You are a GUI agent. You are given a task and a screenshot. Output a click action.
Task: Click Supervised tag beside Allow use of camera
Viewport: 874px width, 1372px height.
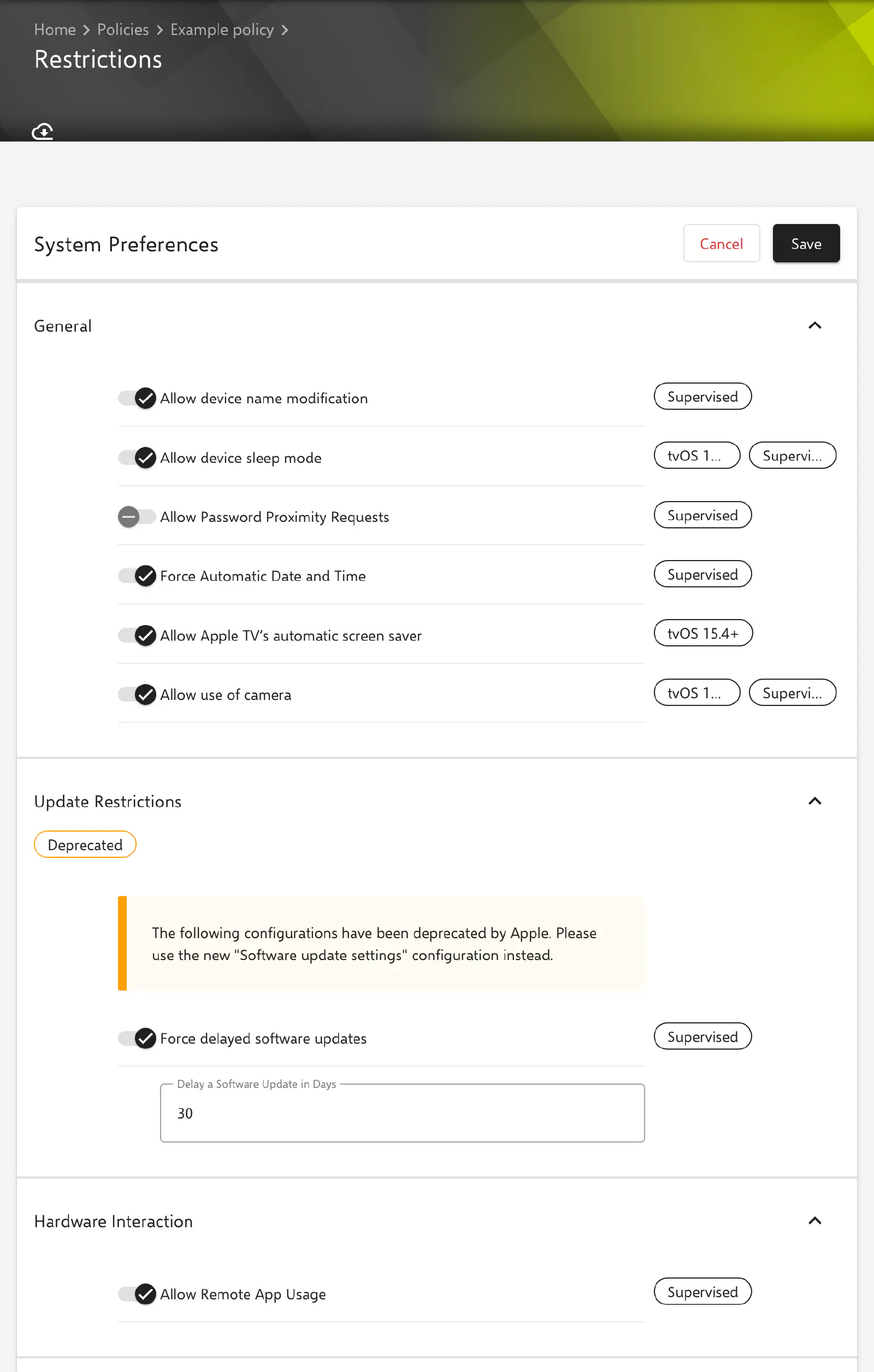(792, 693)
